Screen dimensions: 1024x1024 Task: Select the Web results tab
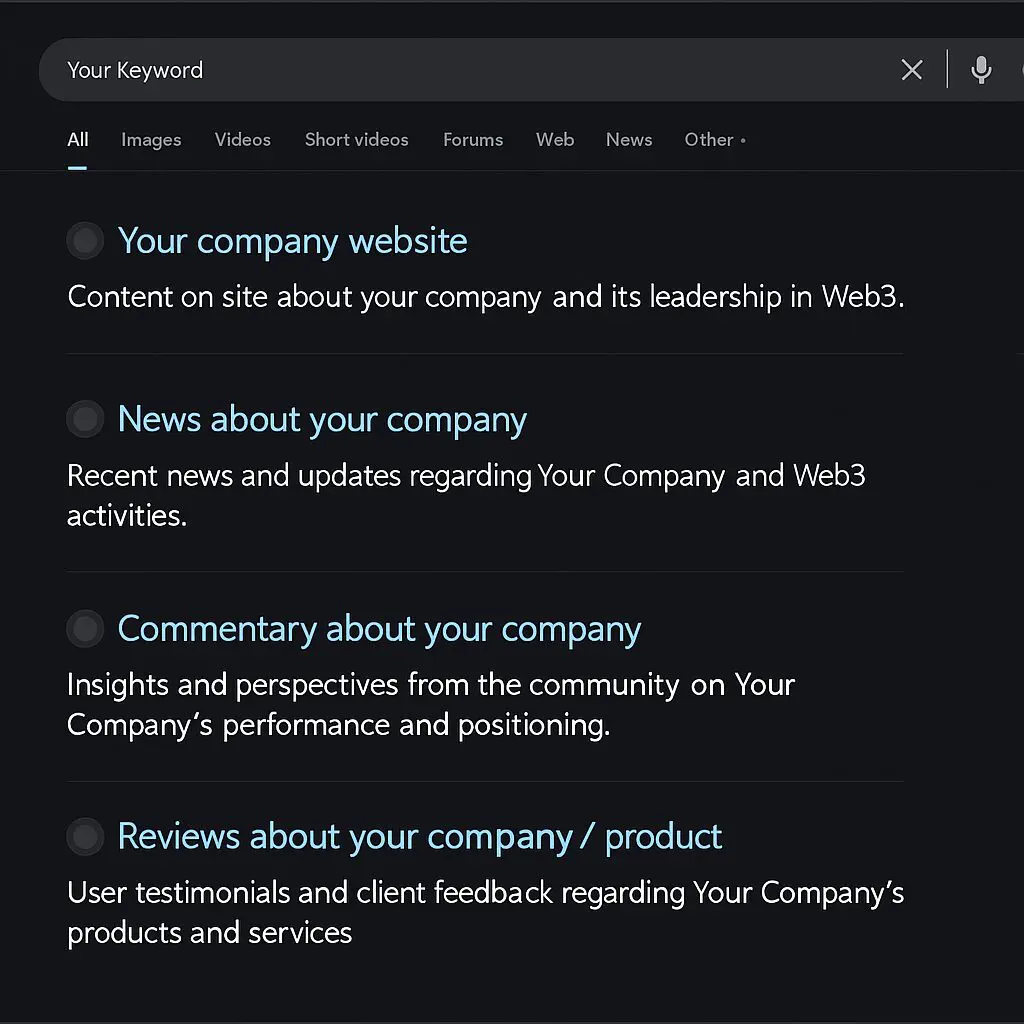click(x=555, y=140)
